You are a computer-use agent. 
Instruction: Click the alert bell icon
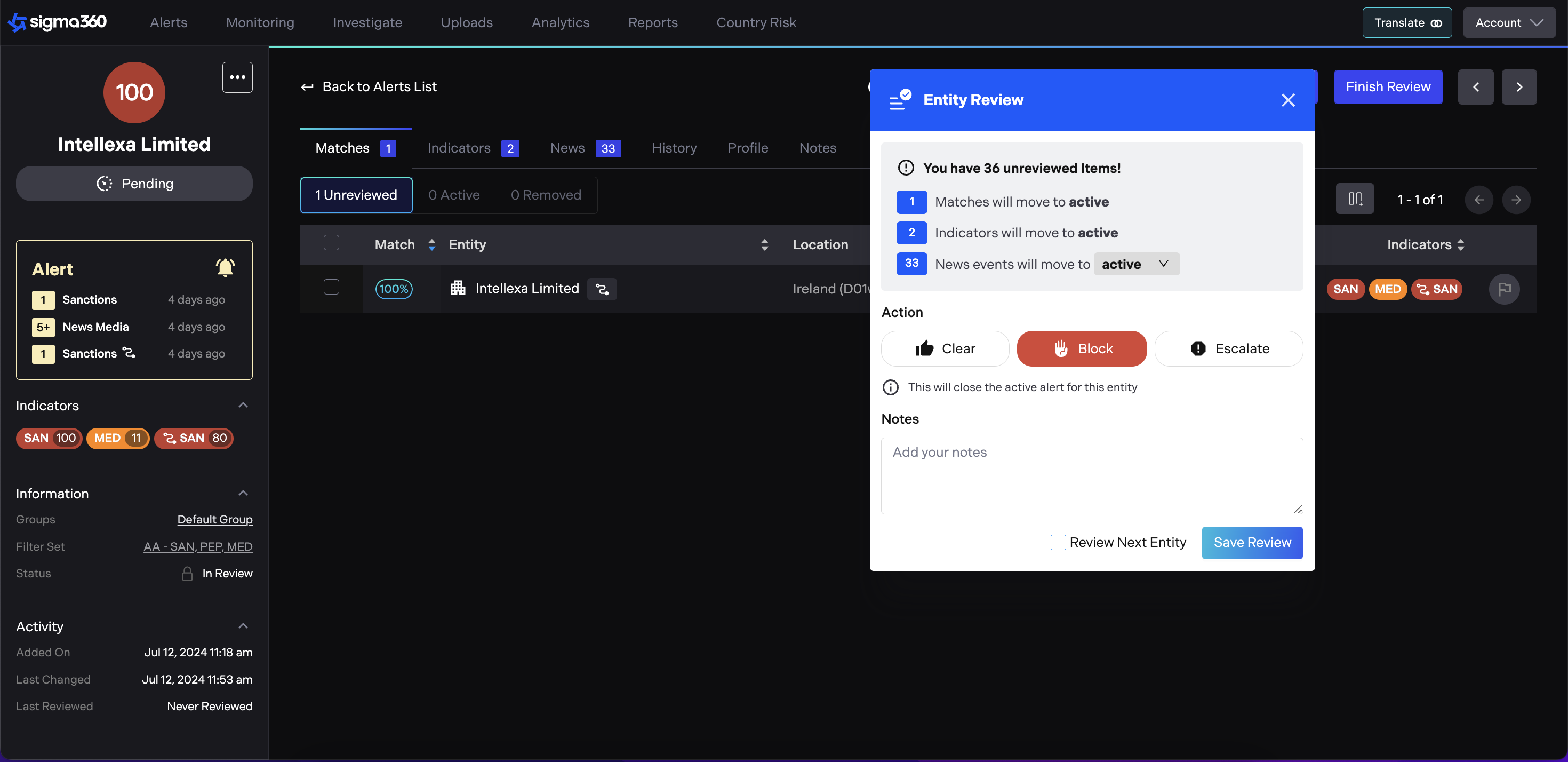[225, 268]
